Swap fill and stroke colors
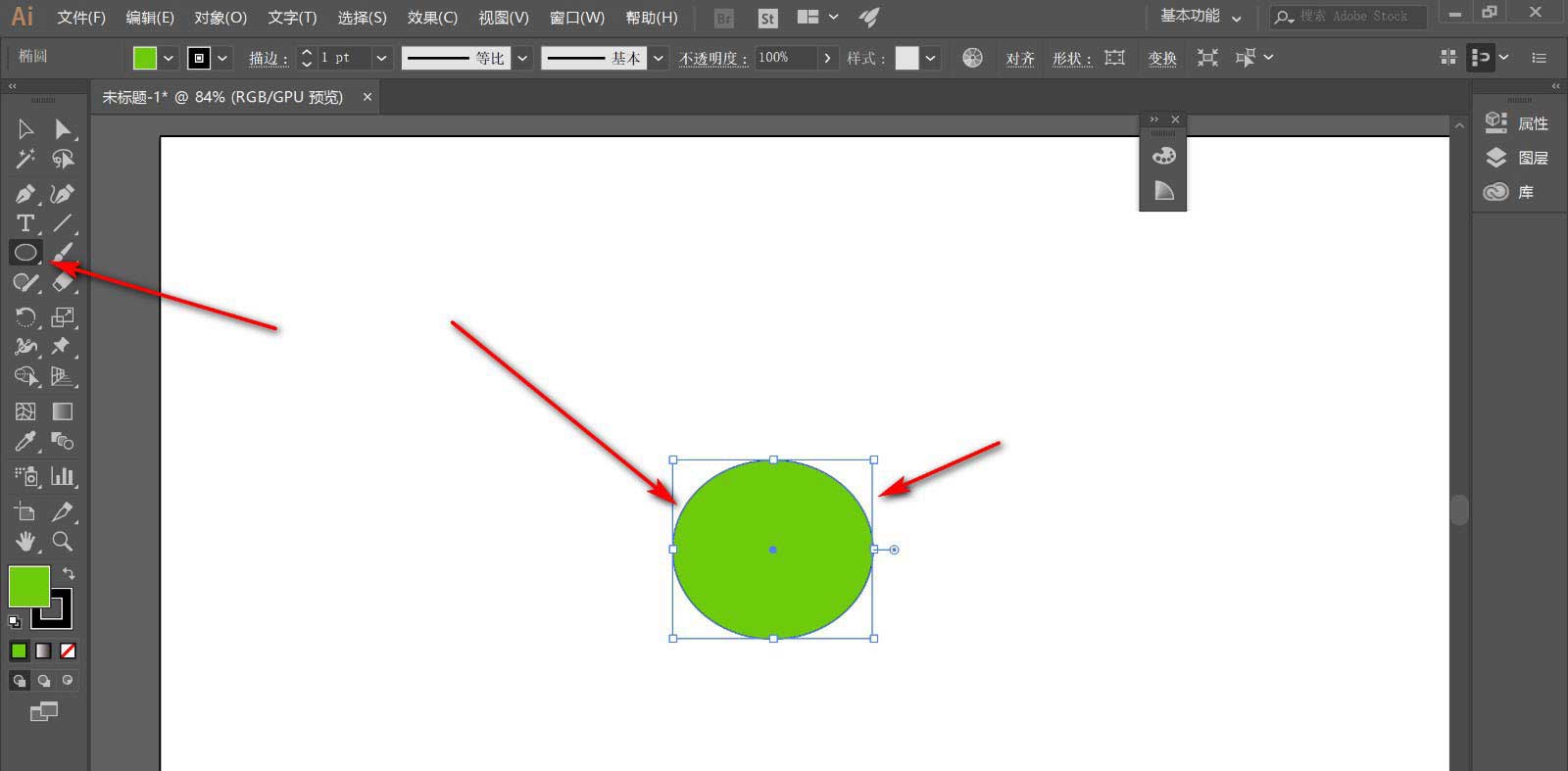 [69, 573]
